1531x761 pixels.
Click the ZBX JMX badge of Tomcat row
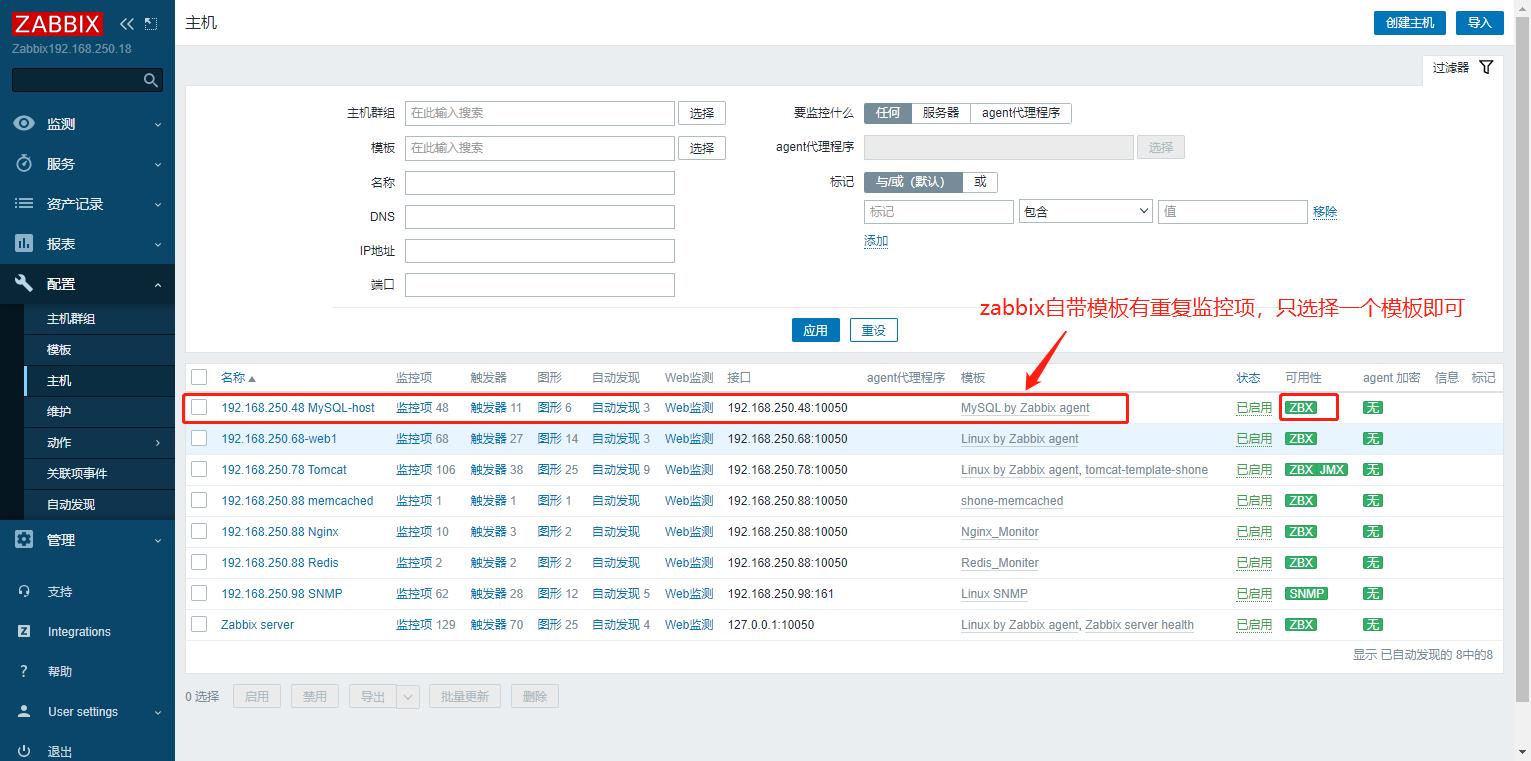point(1316,469)
